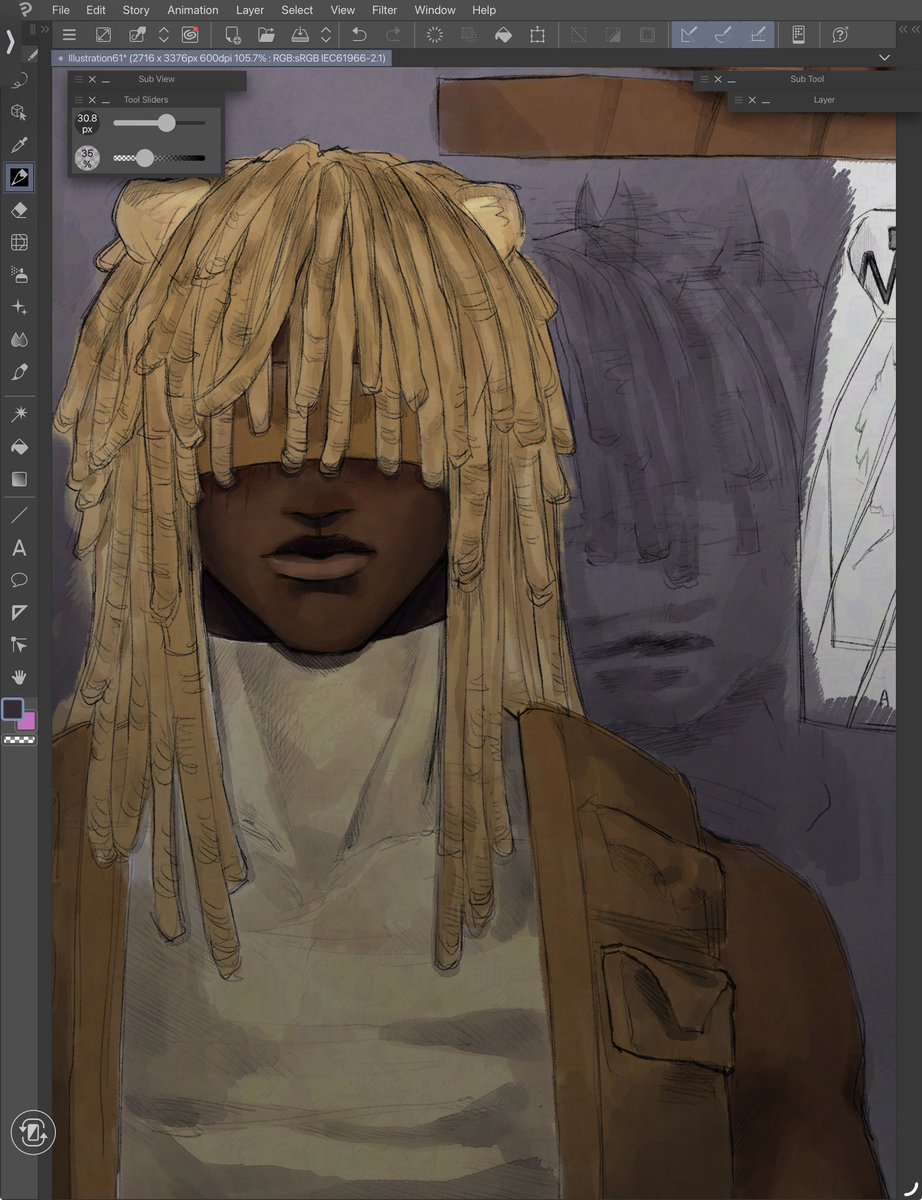Select the Auto select magic wand
Viewport: 922px width, 1200px height.
19,414
